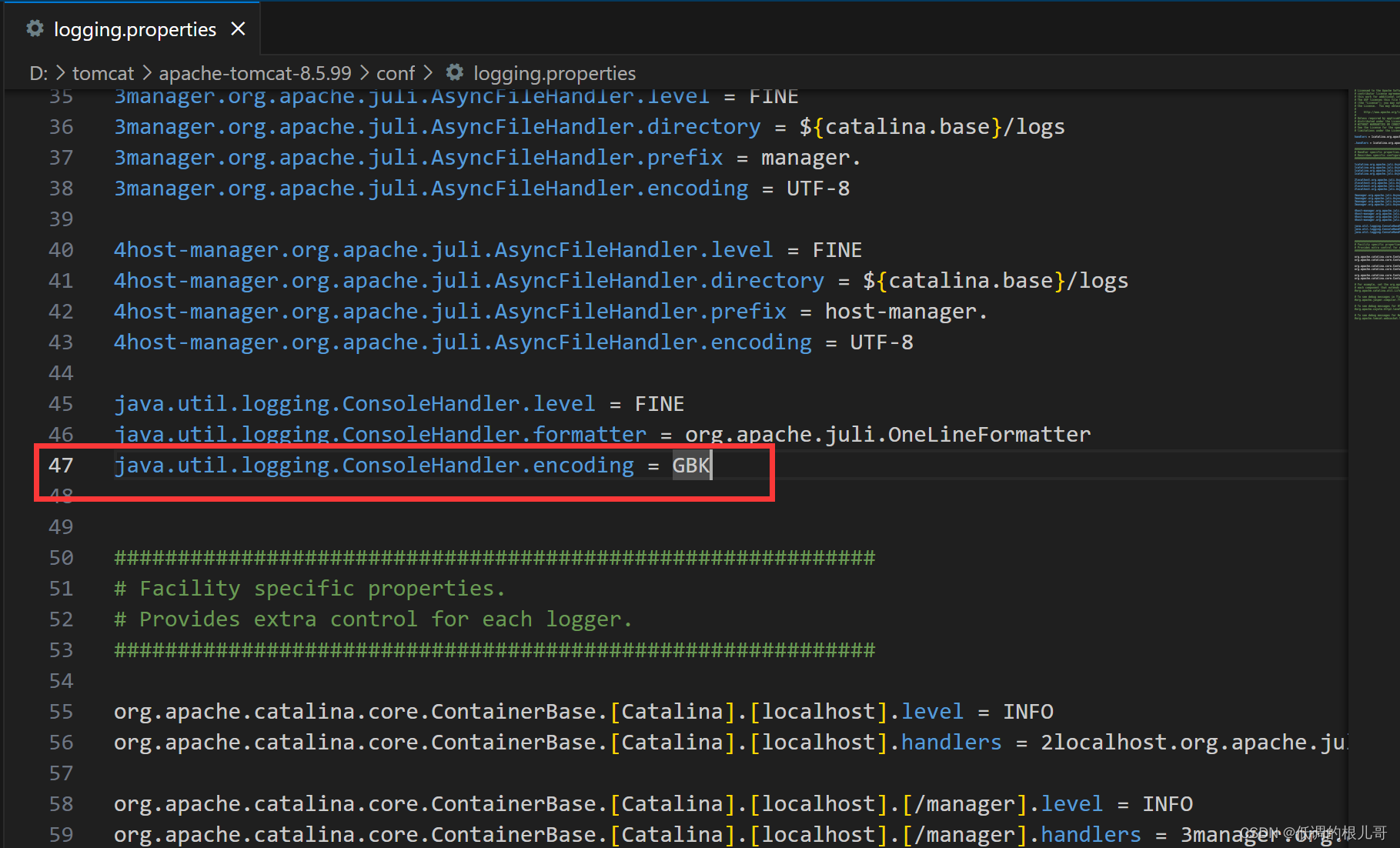Screen dimensions: 1400x848
Task: Click UTF-8 value on line 43
Action: 881,342
